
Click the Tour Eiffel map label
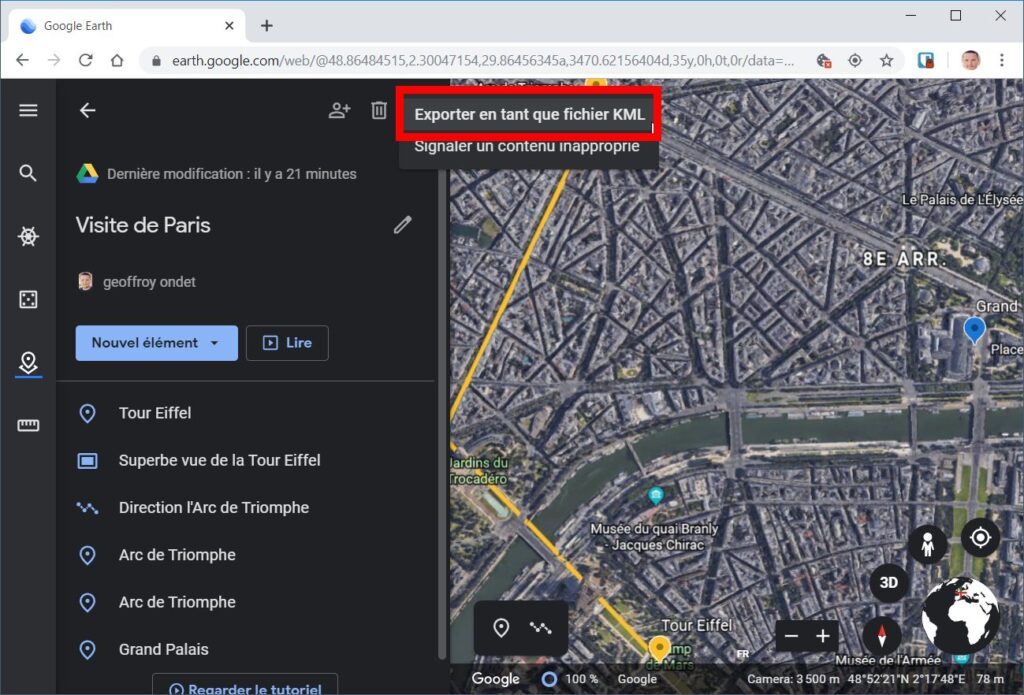pos(697,626)
